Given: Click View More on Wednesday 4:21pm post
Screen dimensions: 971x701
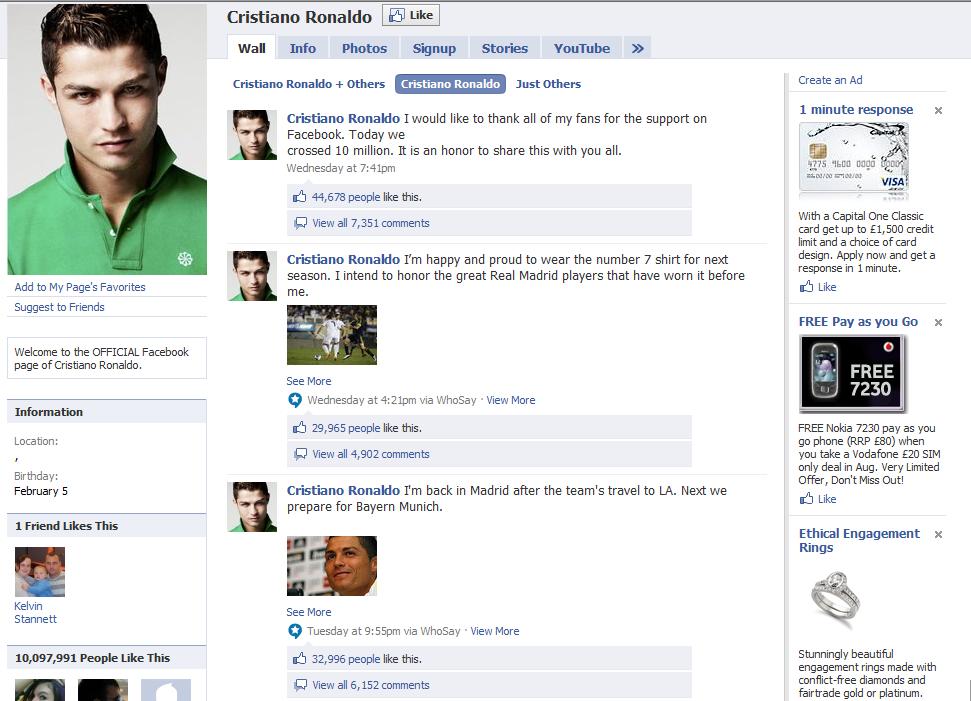Looking at the screenshot, I should point(510,400).
